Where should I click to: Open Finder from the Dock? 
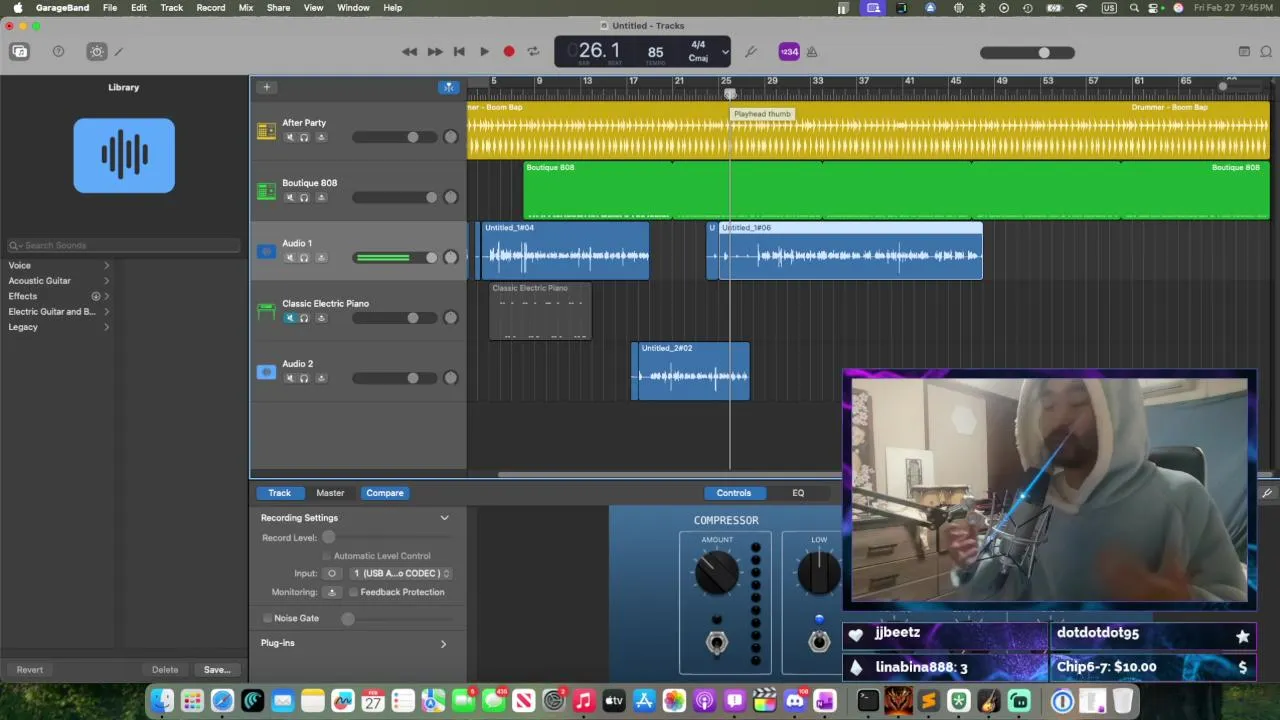pyautogui.click(x=162, y=701)
